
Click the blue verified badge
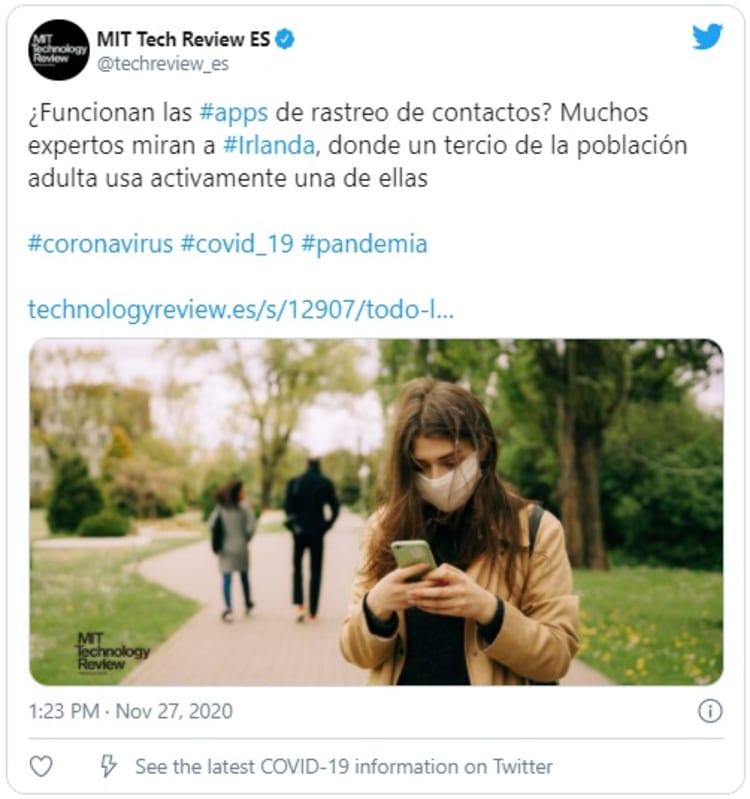coord(285,39)
